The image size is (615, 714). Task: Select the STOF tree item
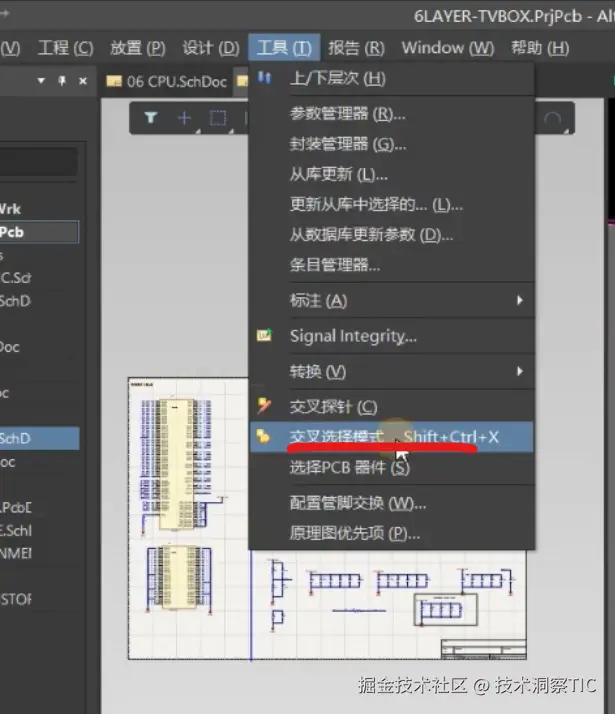click(x=16, y=599)
